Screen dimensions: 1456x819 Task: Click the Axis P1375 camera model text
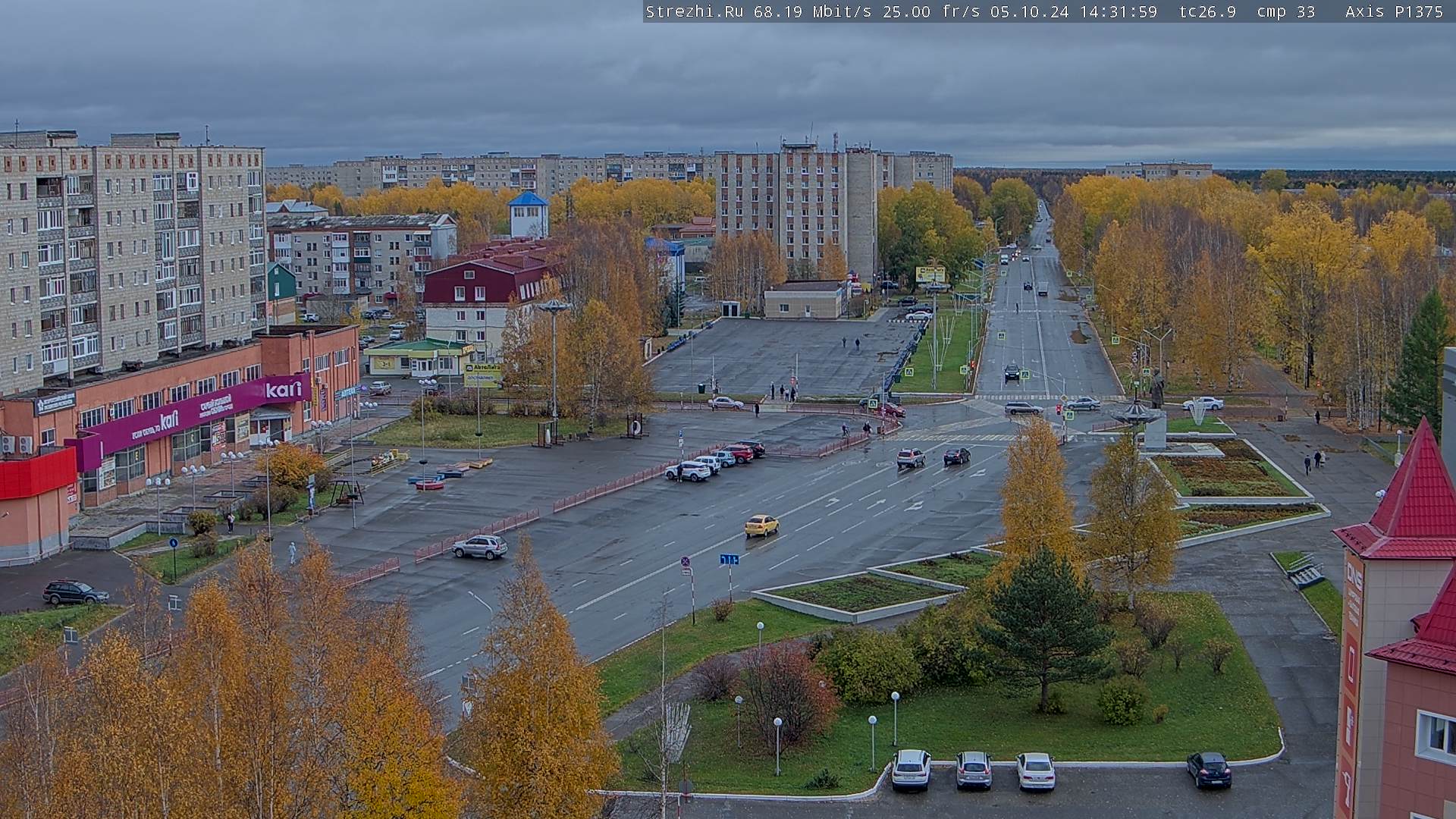click(x=1394, y=11)
